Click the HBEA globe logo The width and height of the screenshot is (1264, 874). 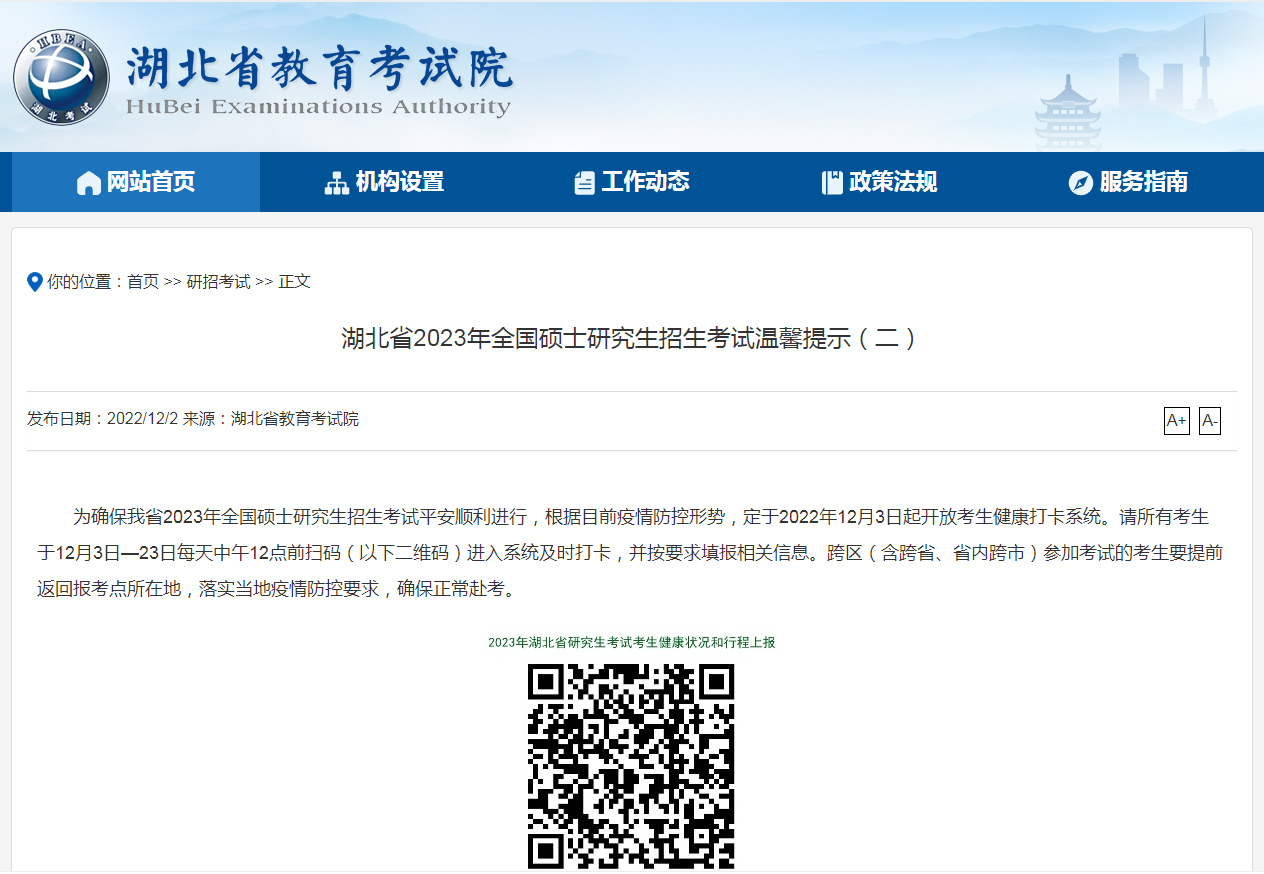(x=61, y=78)
